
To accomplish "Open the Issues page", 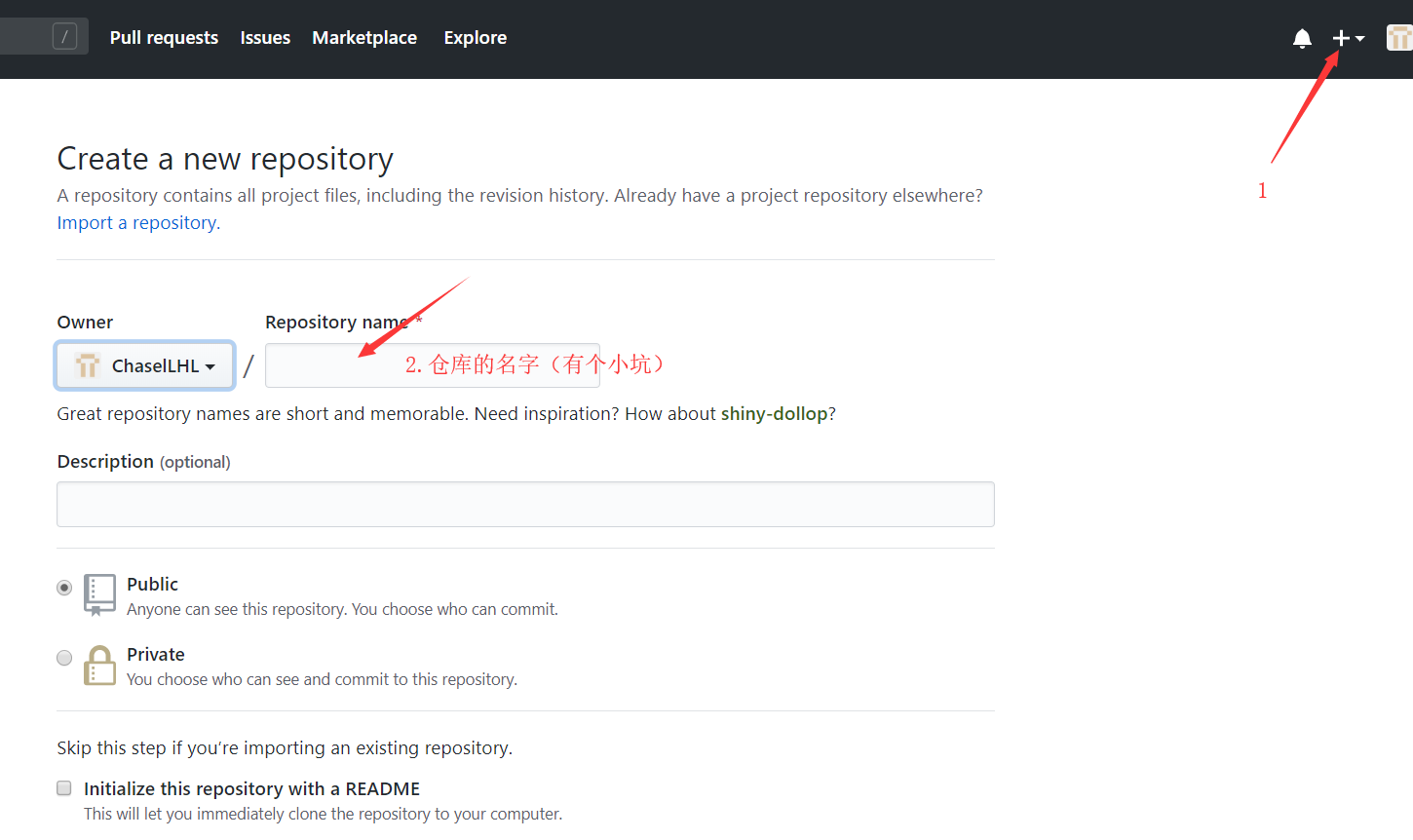I will [x=265, y=38].
